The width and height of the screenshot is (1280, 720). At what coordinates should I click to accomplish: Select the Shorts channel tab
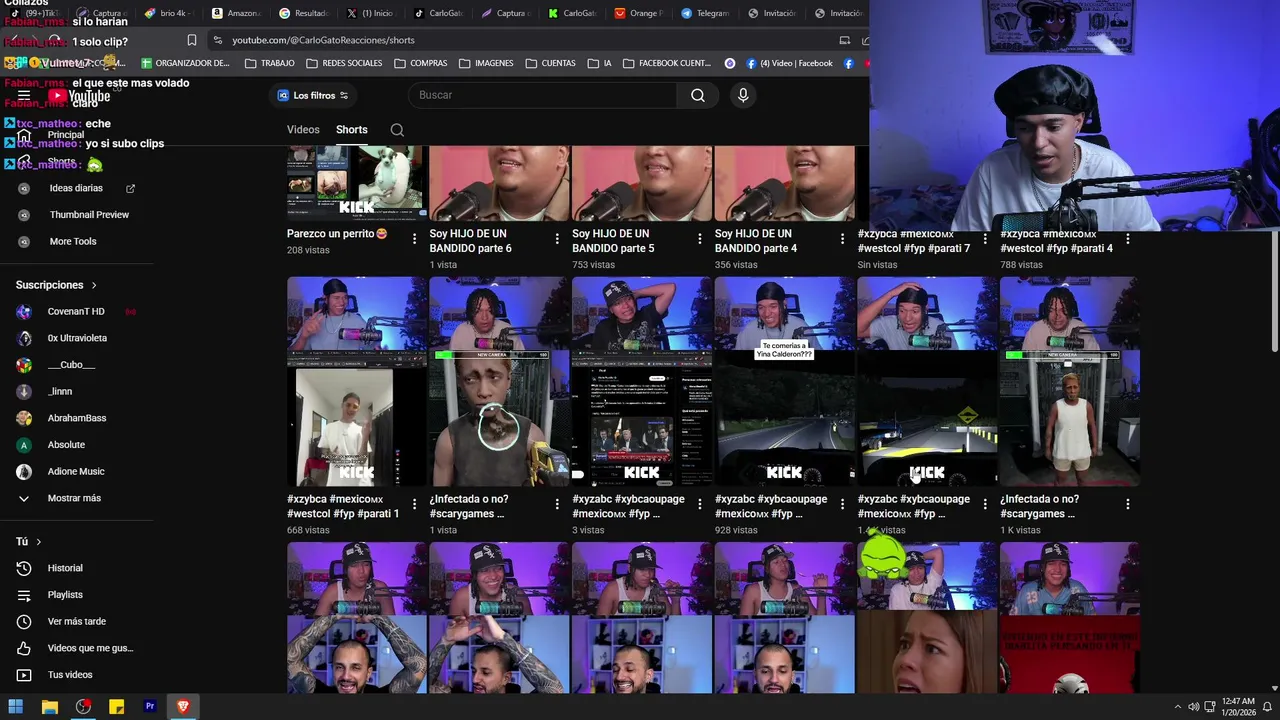point(352,130)
